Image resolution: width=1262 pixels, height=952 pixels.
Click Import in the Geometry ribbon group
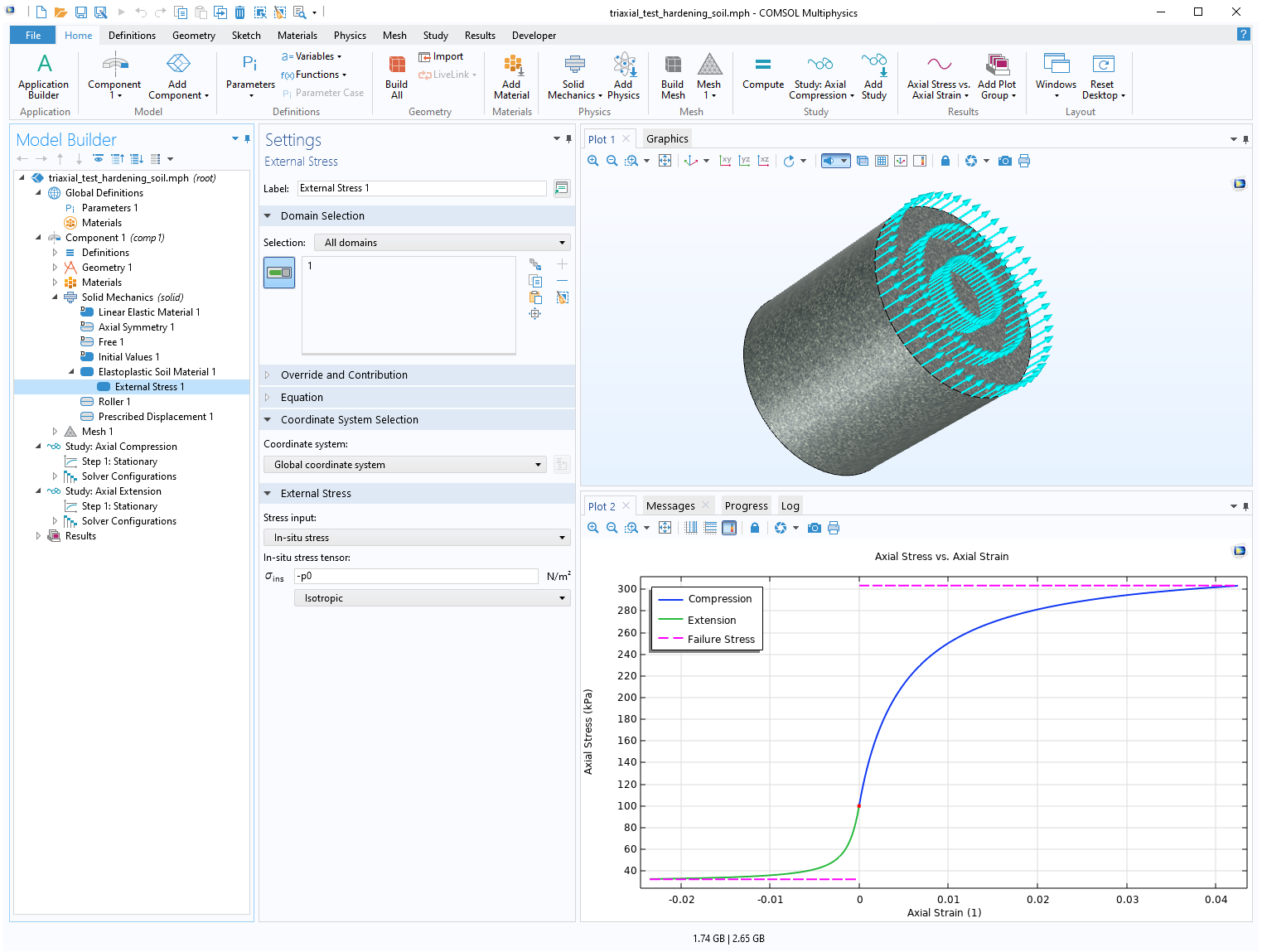pos(442,56)
